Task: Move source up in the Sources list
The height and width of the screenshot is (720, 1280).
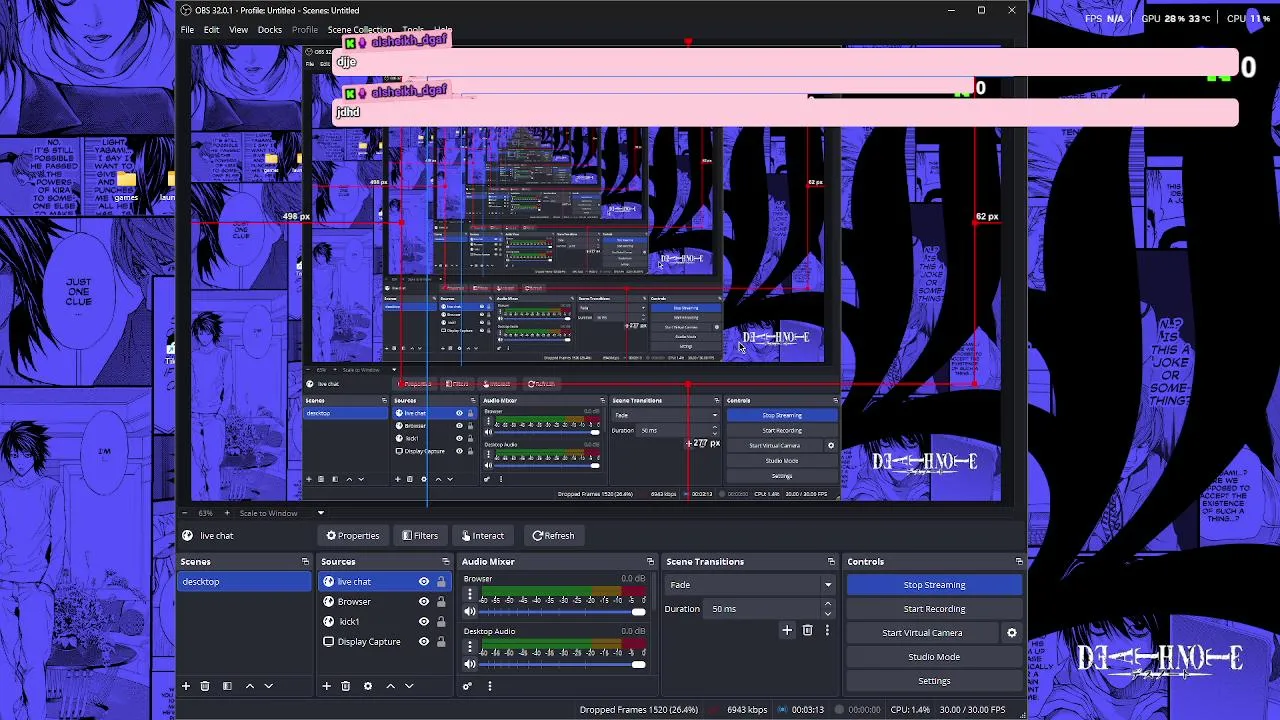Action: 391,686
